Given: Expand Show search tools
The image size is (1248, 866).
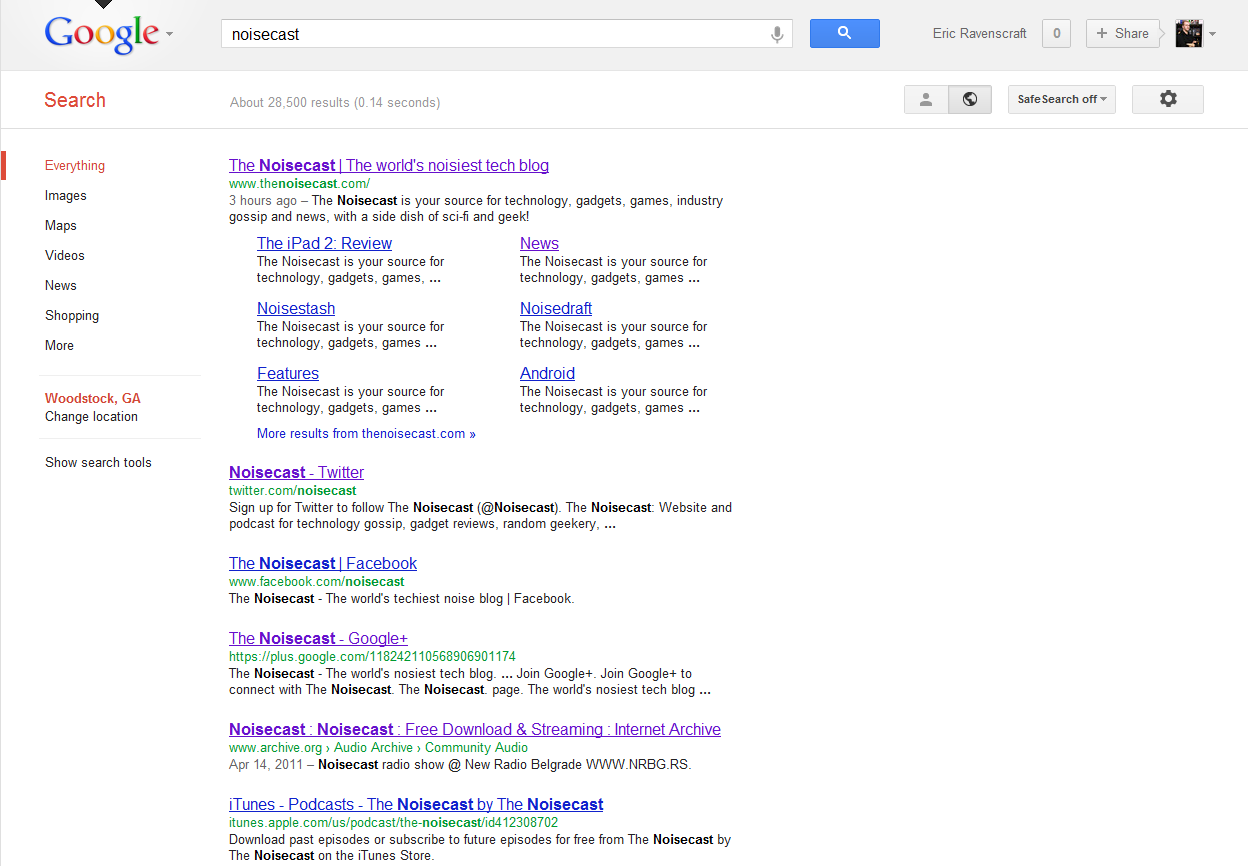Looking at the screenshot, I should (x=98, y=463).
